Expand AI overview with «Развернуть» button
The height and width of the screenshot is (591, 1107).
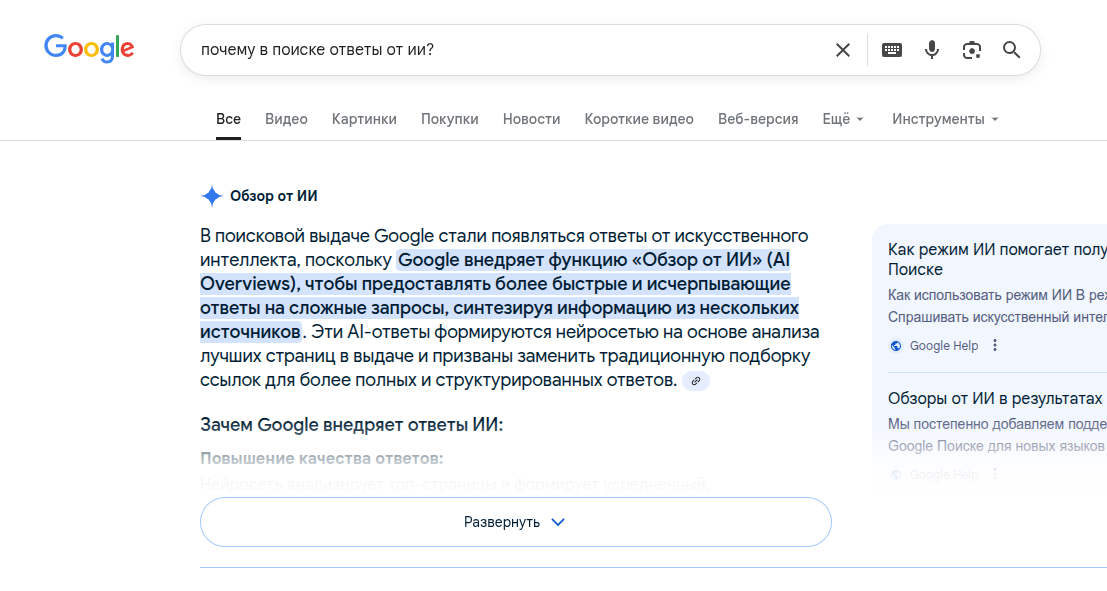pyautogui.click(x=515, y=522)
